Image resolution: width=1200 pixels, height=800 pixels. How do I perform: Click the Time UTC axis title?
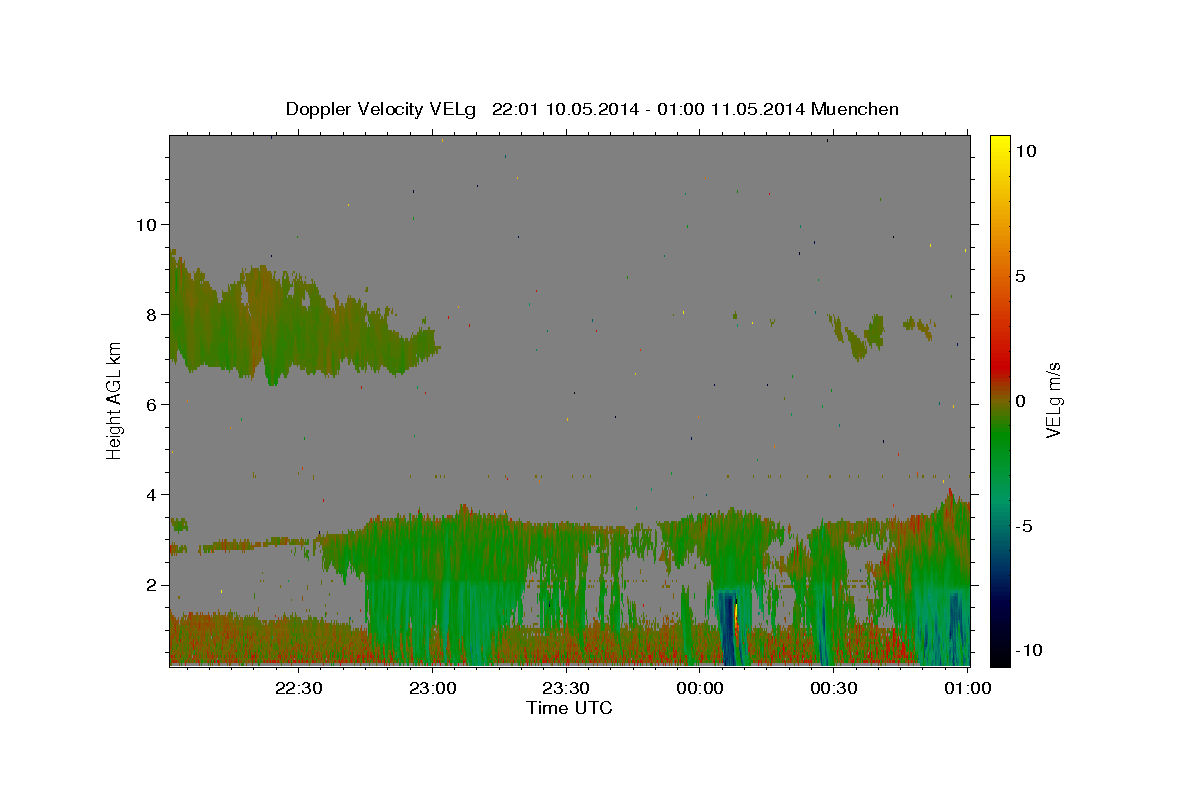[569, 708]
